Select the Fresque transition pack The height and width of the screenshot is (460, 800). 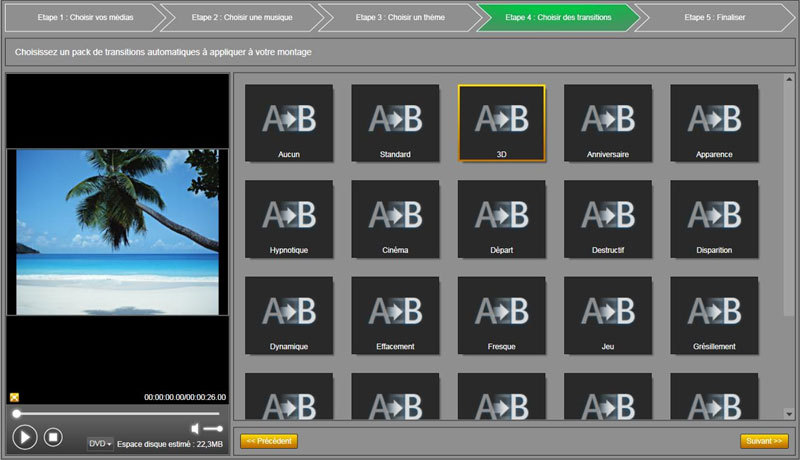tap(501, 314)
